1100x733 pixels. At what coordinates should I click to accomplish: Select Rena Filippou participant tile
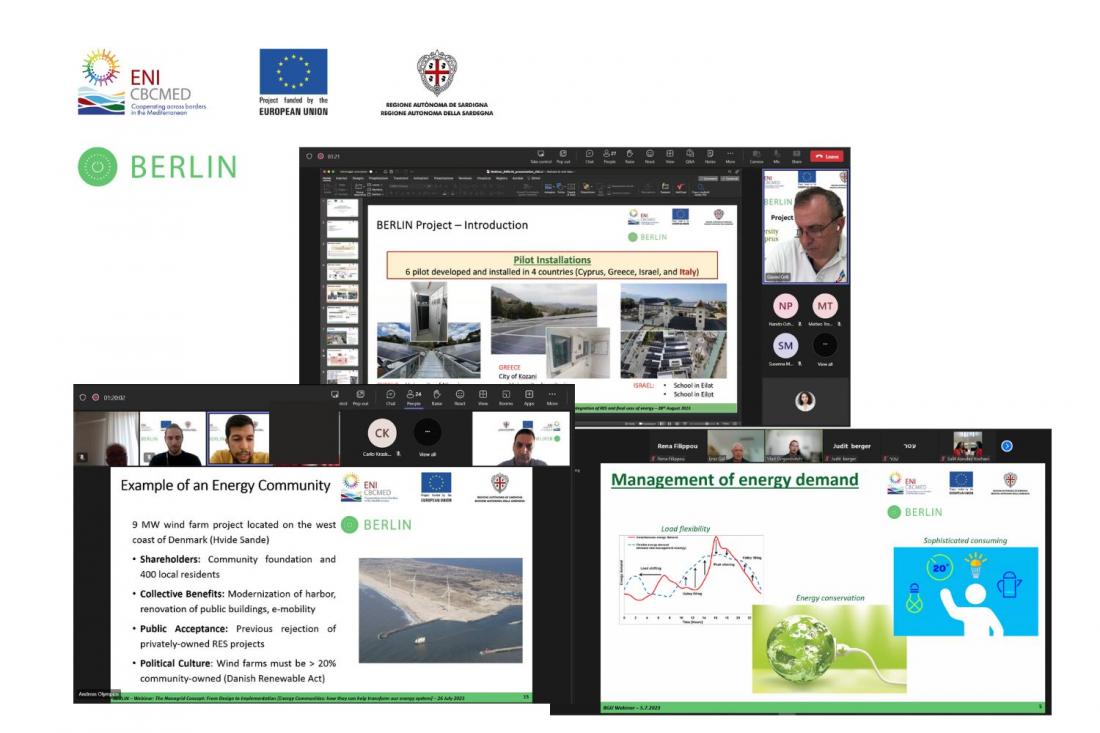tap(678, 447)
